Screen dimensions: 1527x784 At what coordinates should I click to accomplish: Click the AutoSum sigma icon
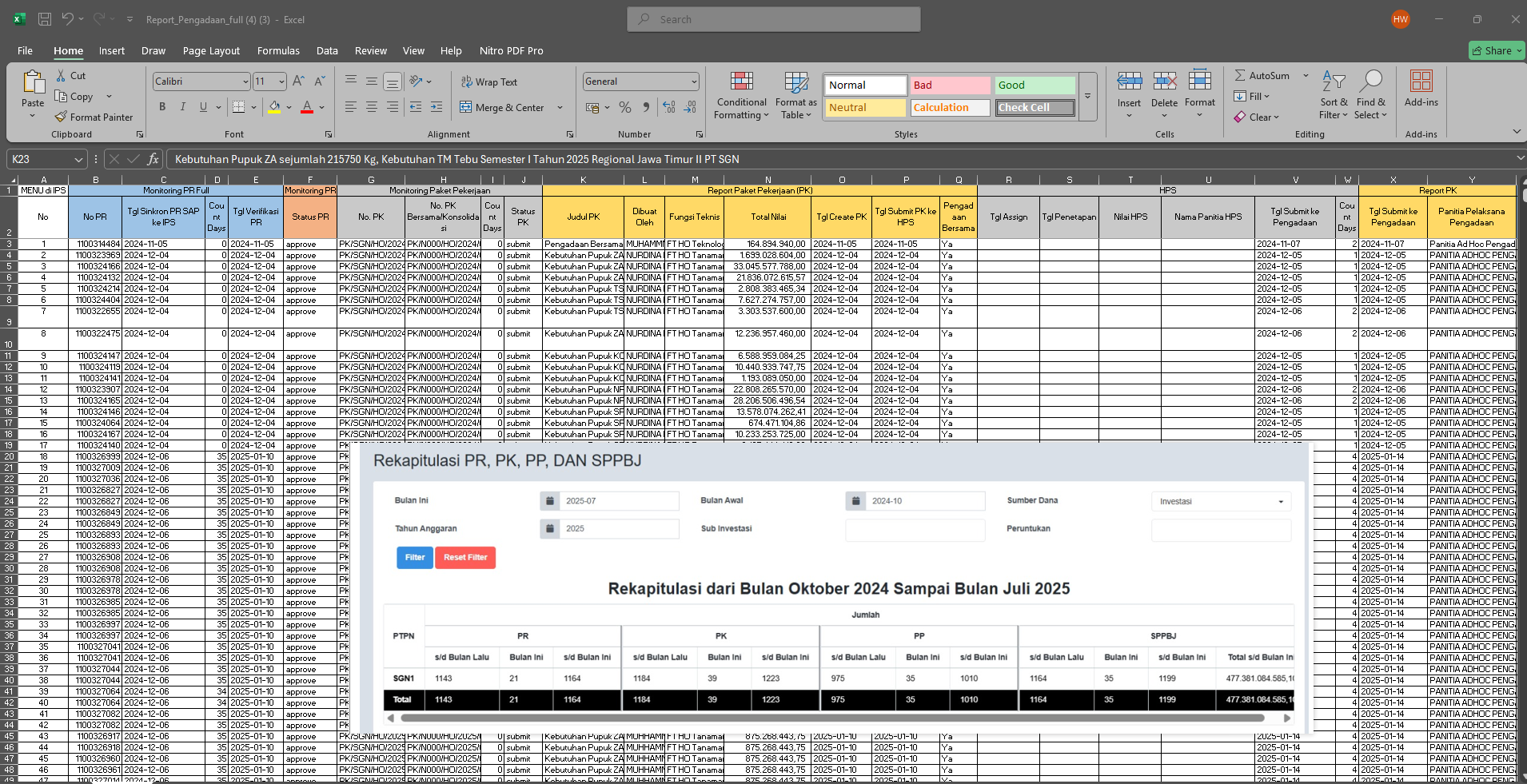point(1240,76)
